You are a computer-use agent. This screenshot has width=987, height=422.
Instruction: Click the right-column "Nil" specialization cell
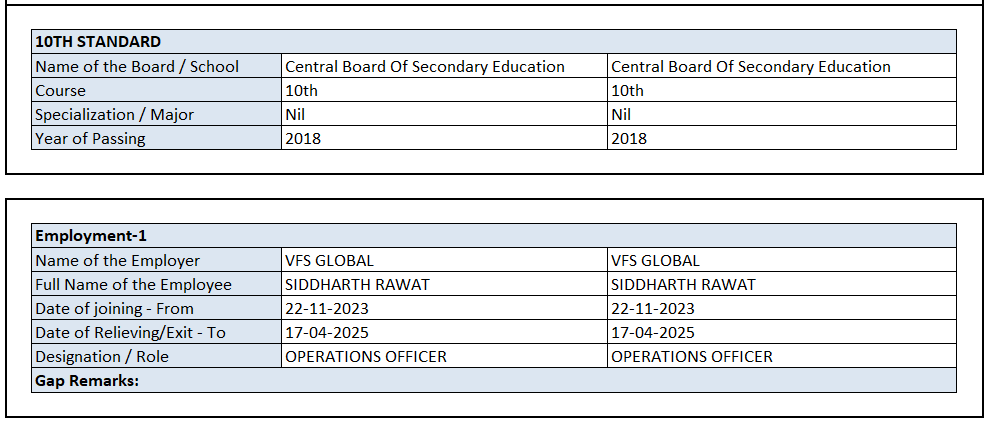[x=621, y=114]
